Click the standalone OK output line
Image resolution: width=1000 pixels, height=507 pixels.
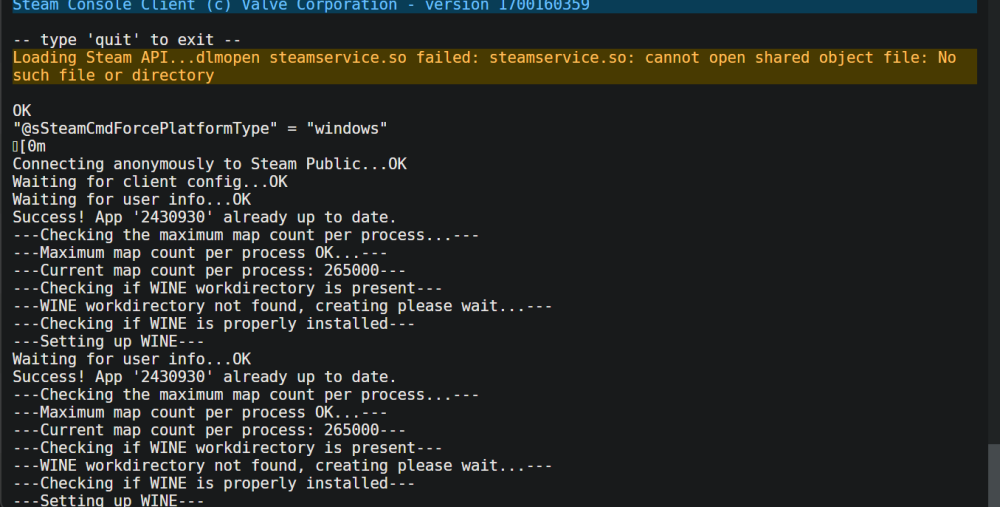pyautogui.click(x=22, y=111)
